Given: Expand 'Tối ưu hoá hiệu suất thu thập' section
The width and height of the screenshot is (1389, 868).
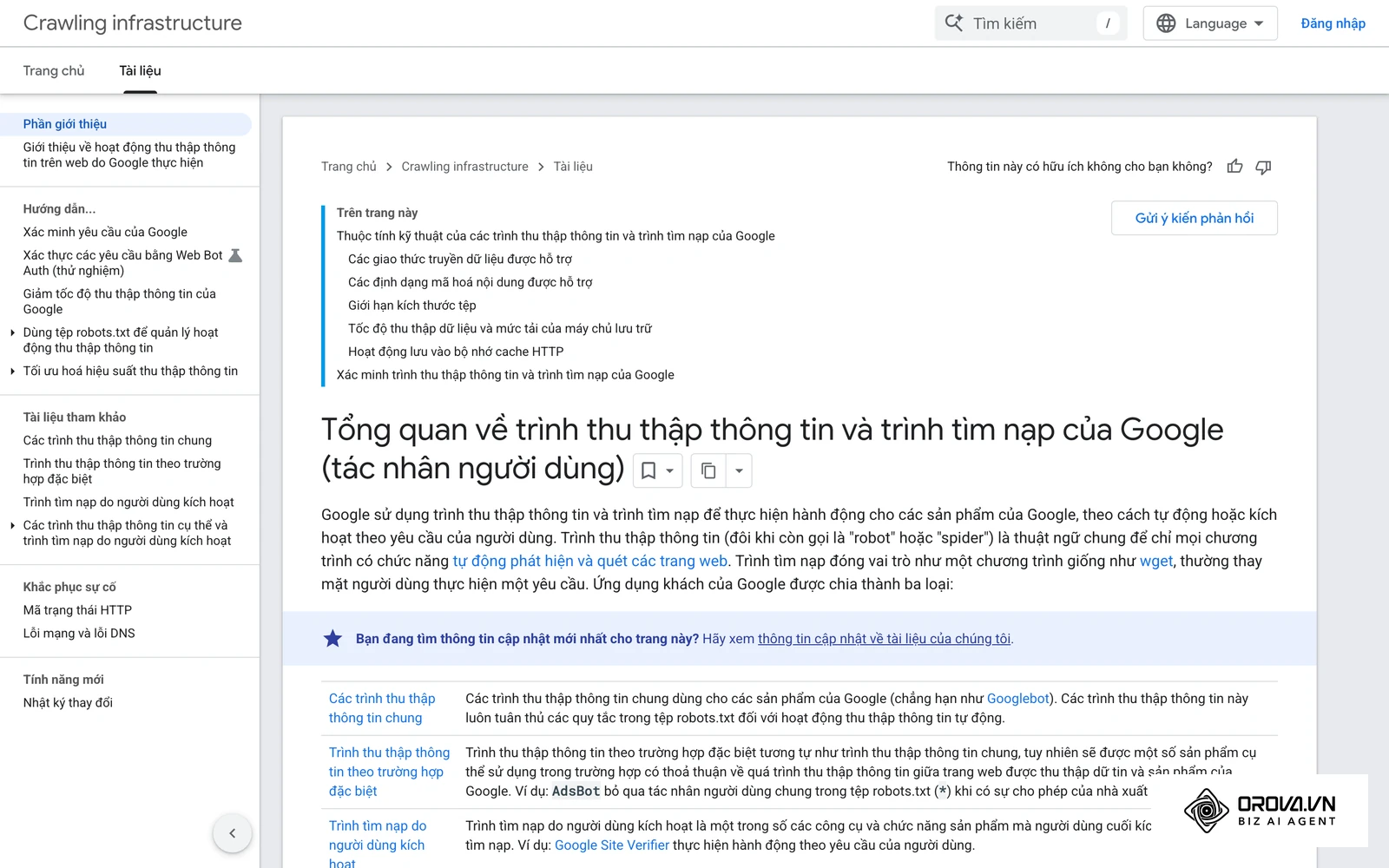Looking at the screenshot, I should (x=12, y=371).
